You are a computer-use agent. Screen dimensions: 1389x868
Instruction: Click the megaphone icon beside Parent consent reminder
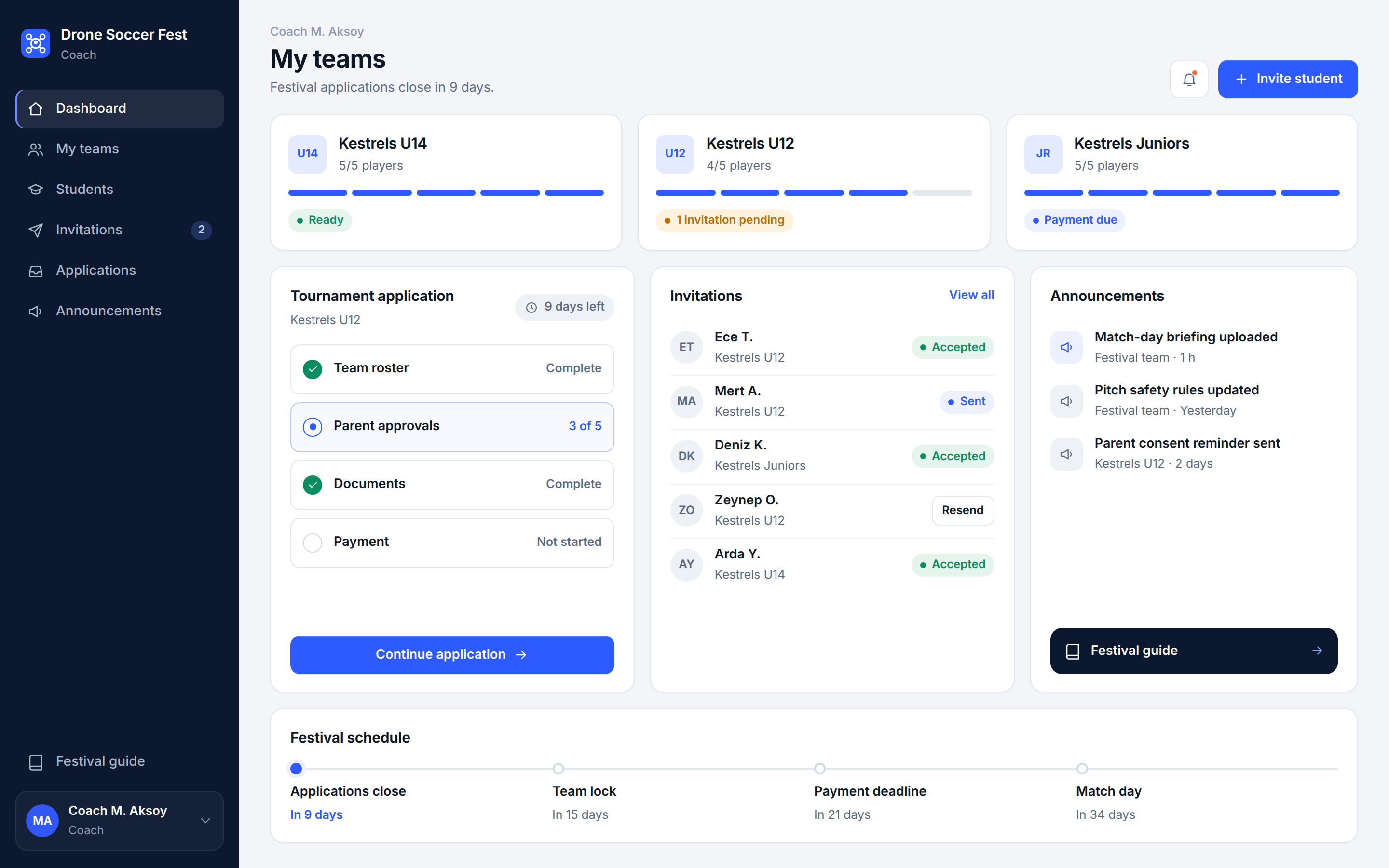point(1066,454)
